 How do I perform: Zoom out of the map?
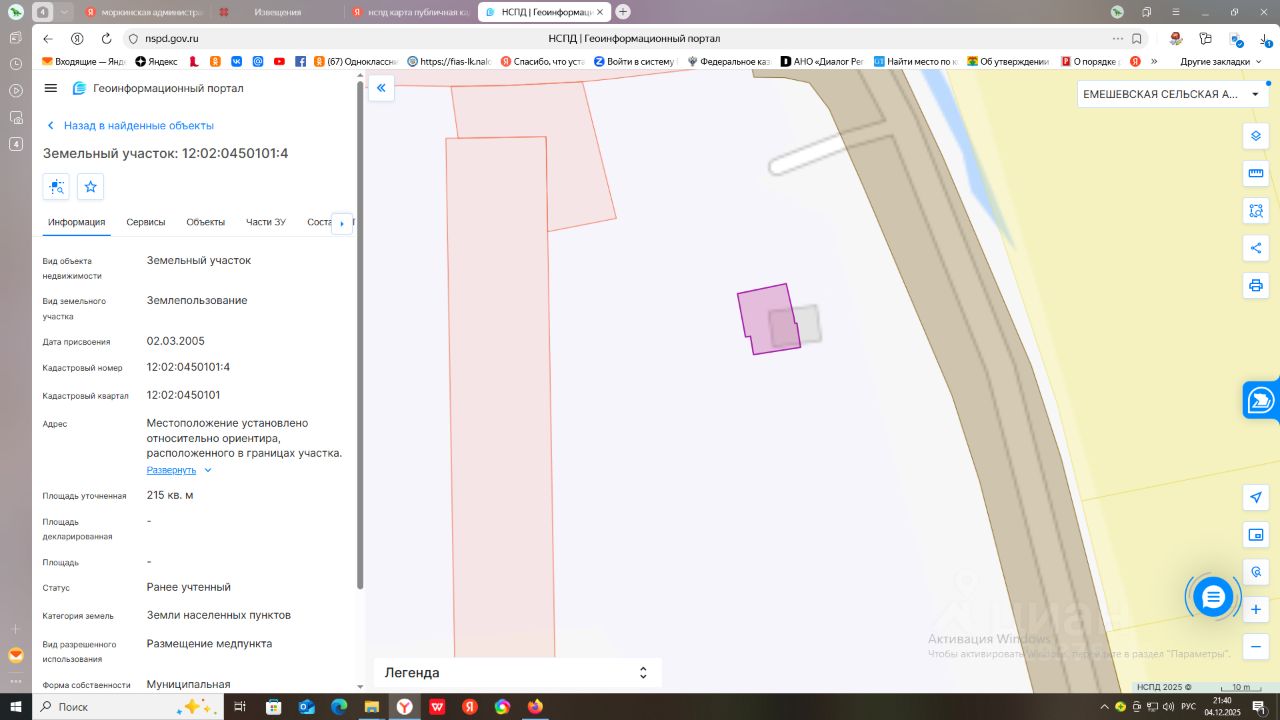[1256, 647]
